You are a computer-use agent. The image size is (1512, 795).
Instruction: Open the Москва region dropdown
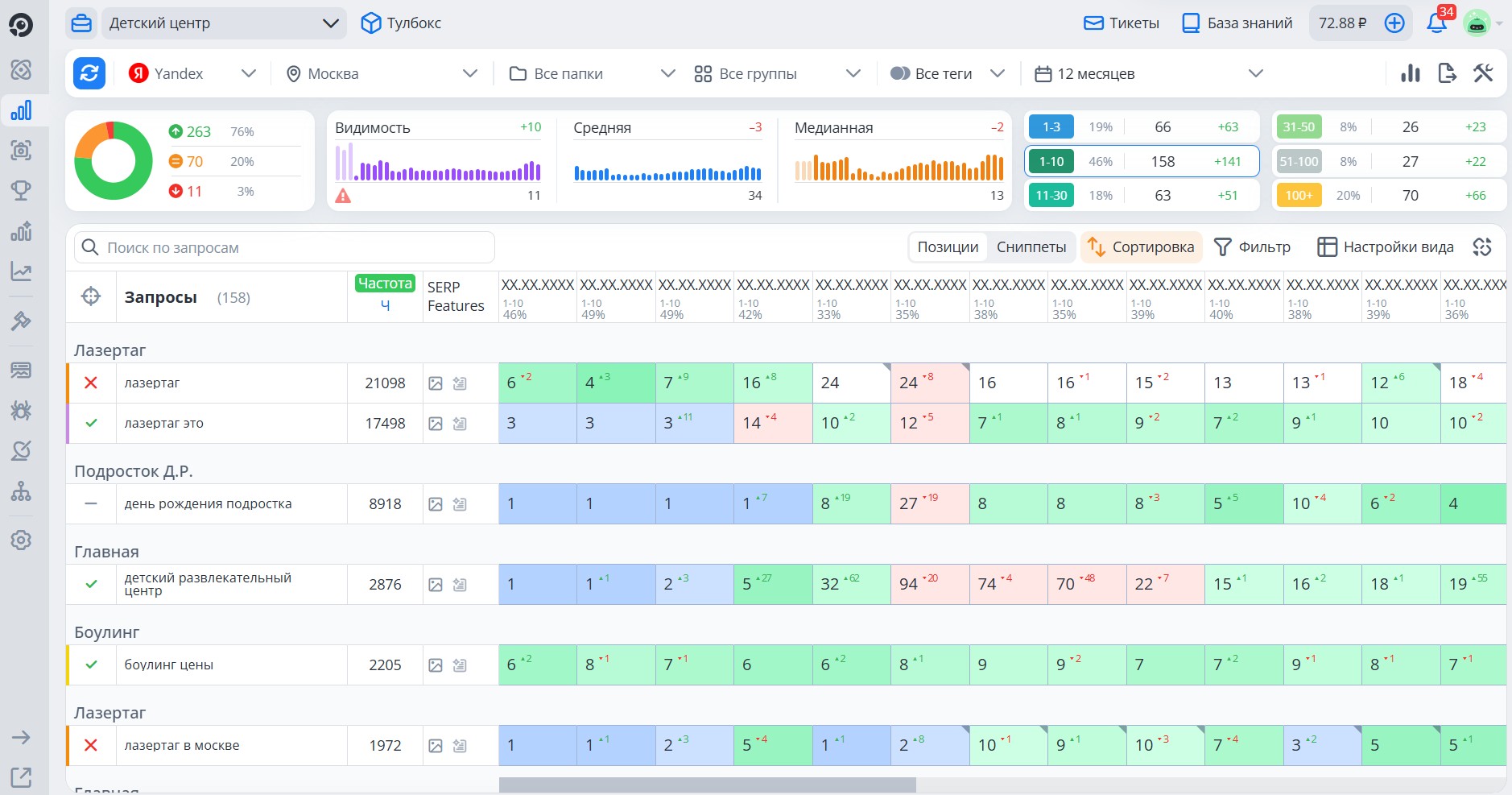pyautogui.click(x=382, y=73)
